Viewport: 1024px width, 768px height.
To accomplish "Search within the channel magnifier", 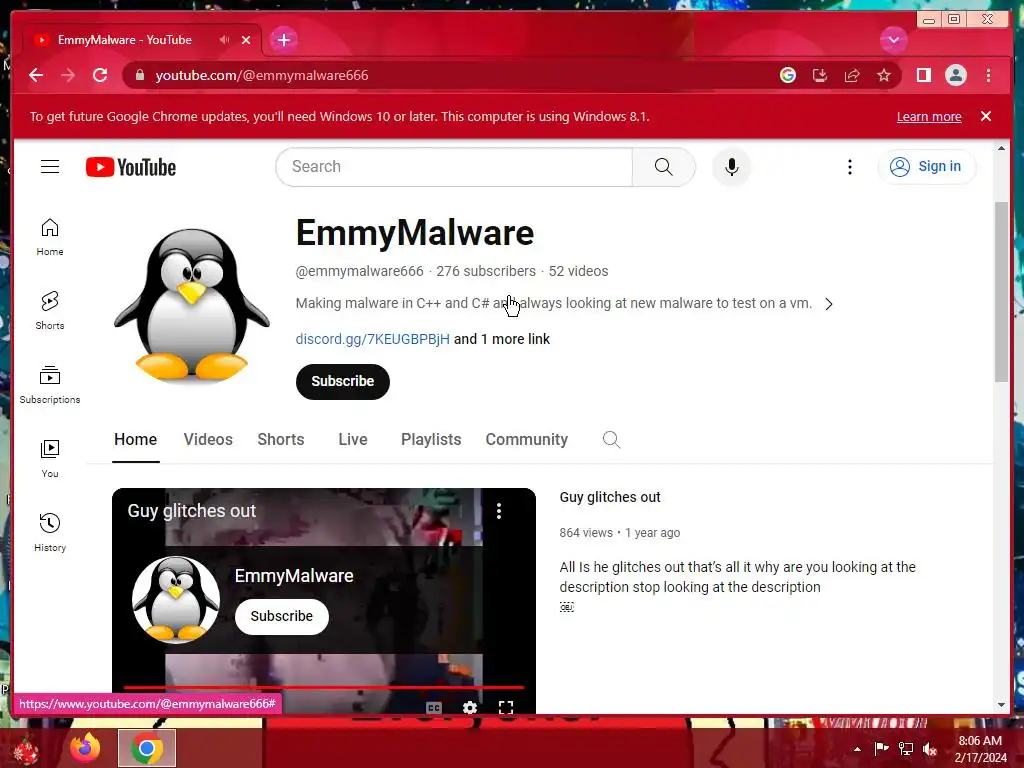I will pyautogui.click(x=611, y=440).
